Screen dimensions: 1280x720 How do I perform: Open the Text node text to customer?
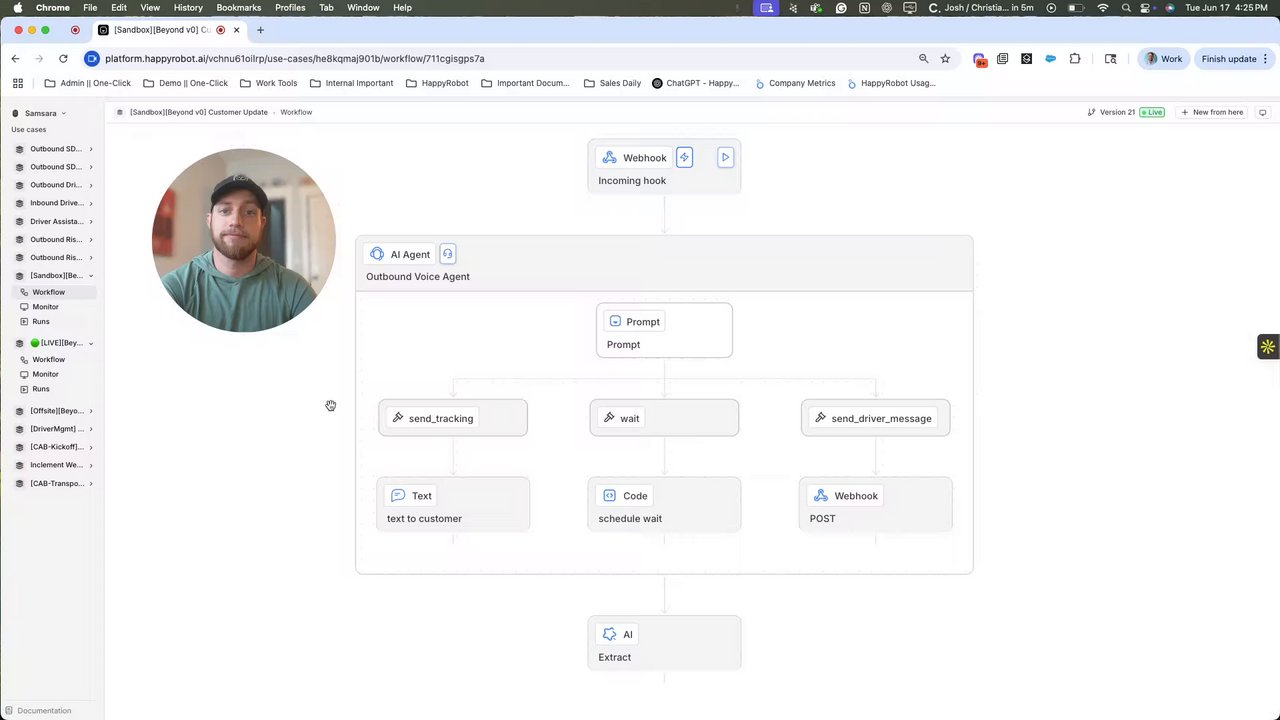pos(453,505)
